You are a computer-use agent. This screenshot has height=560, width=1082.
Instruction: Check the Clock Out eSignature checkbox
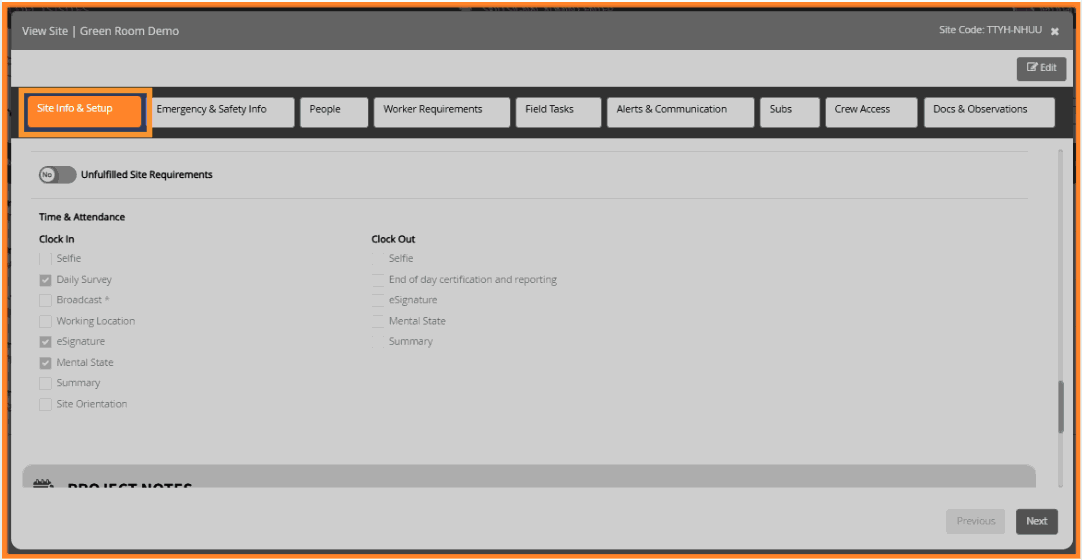(377, 301)
